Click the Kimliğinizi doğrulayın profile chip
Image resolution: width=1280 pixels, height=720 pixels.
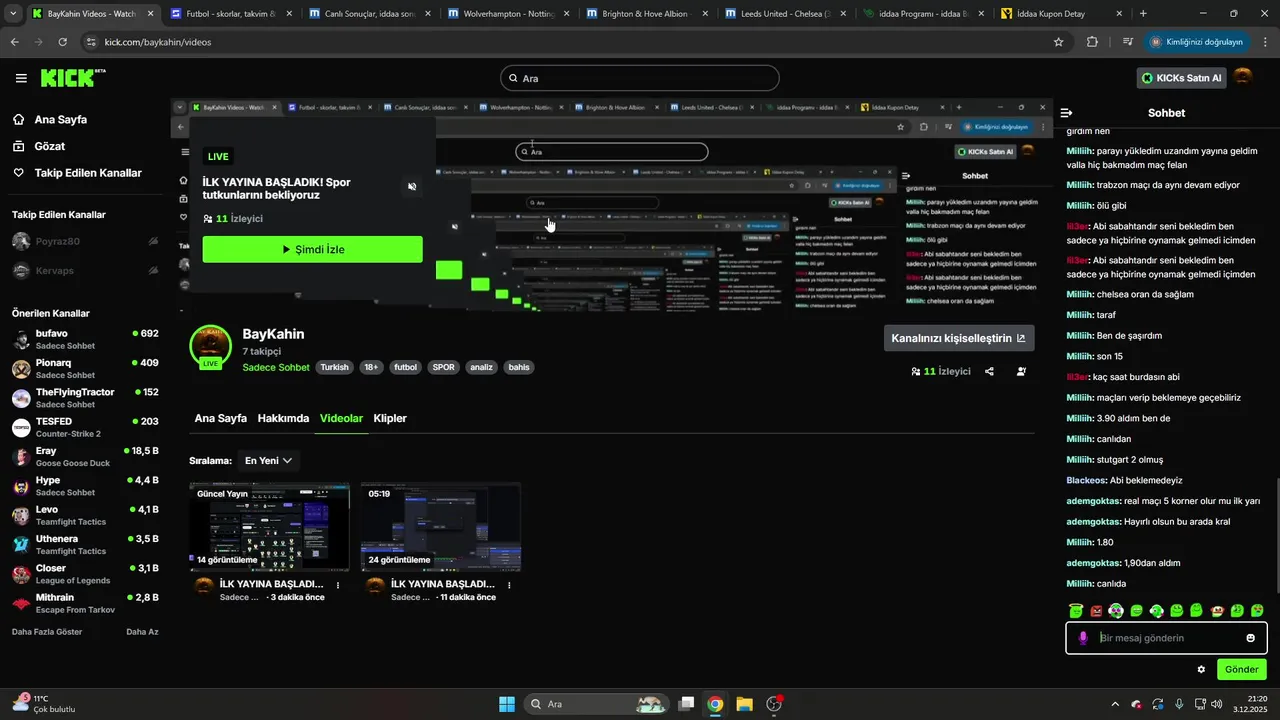[x=1196, y=42]
